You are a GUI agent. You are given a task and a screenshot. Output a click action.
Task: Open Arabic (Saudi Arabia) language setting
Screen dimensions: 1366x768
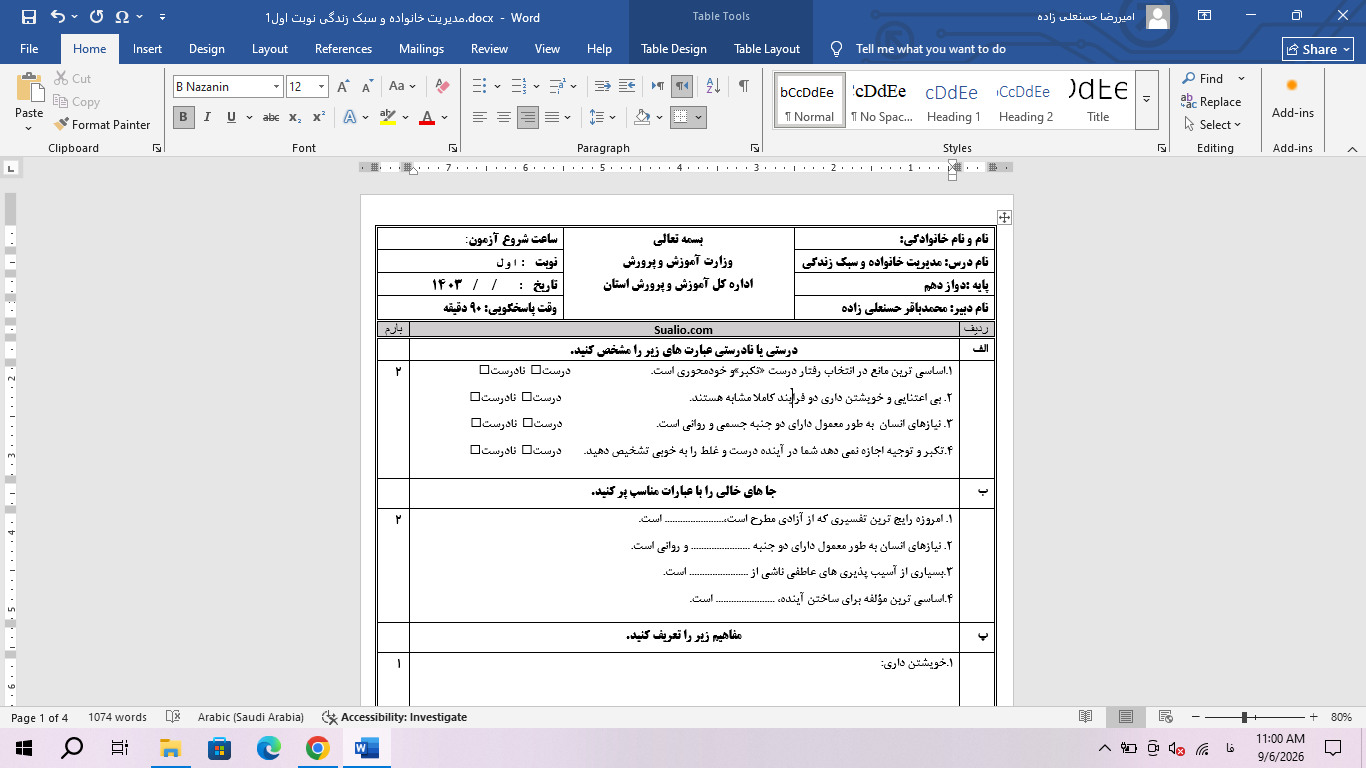click(x=250, y=717)
